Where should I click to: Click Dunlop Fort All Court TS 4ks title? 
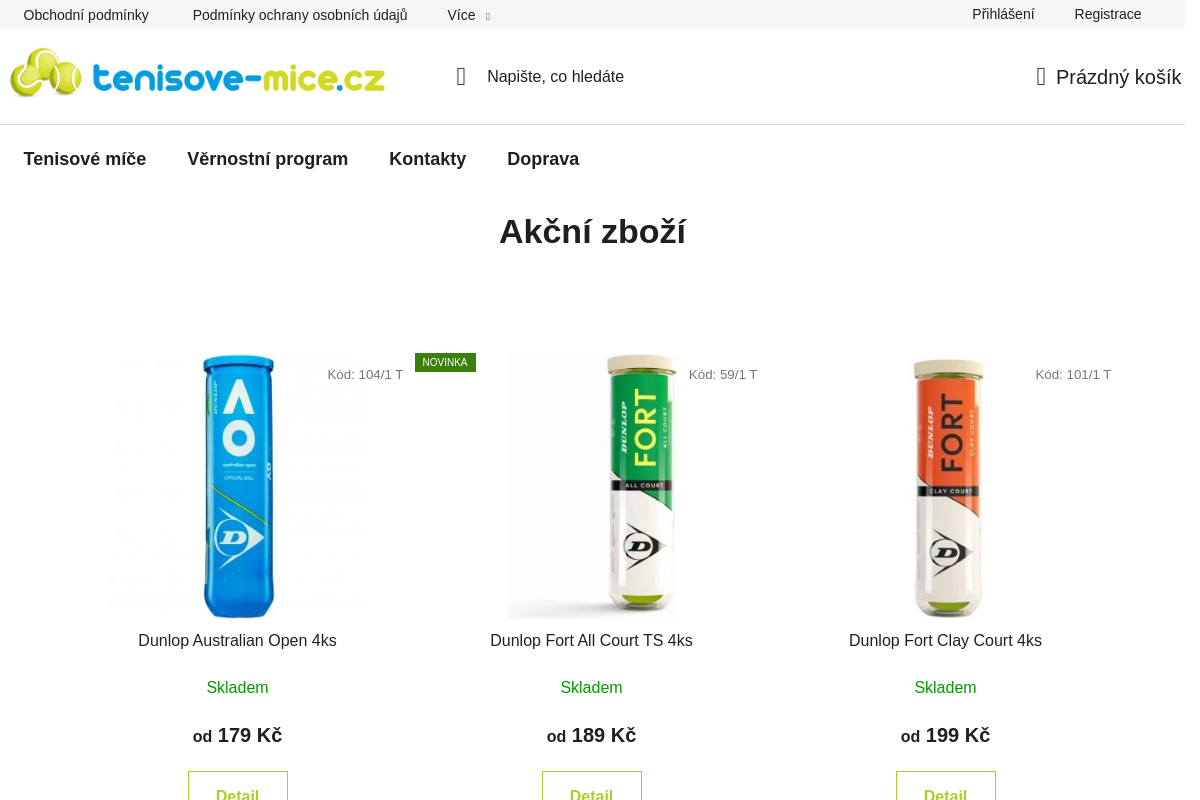click(x=591, y=641)
